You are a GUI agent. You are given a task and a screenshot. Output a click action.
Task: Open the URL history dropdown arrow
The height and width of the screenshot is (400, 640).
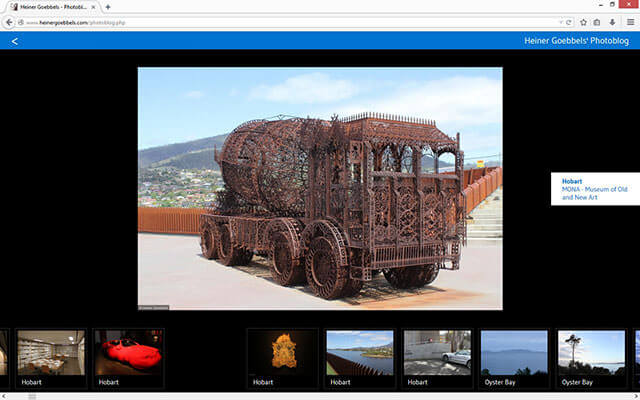tap(561, 22)
